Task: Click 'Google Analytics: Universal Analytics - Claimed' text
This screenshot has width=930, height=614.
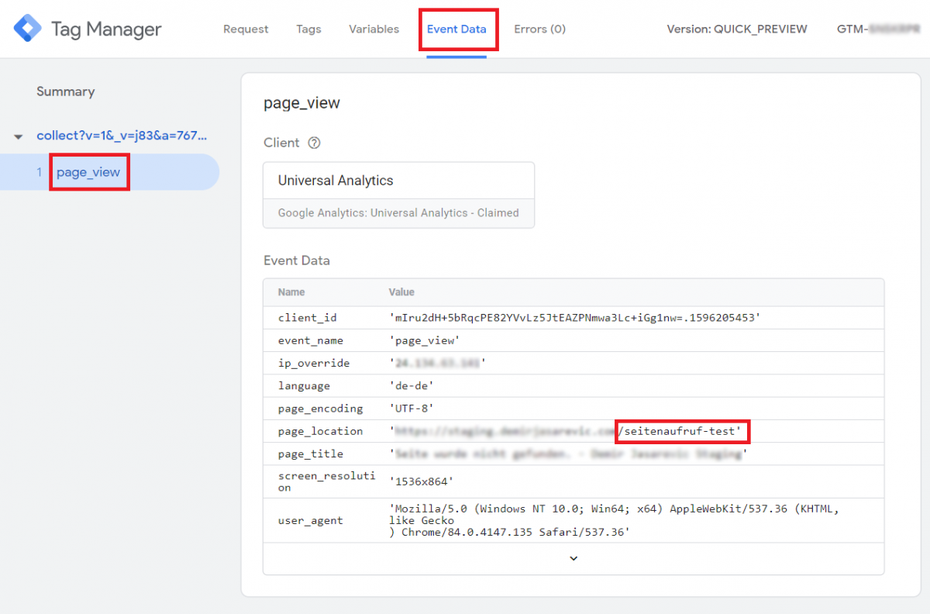Action: [x=399, y=213]
